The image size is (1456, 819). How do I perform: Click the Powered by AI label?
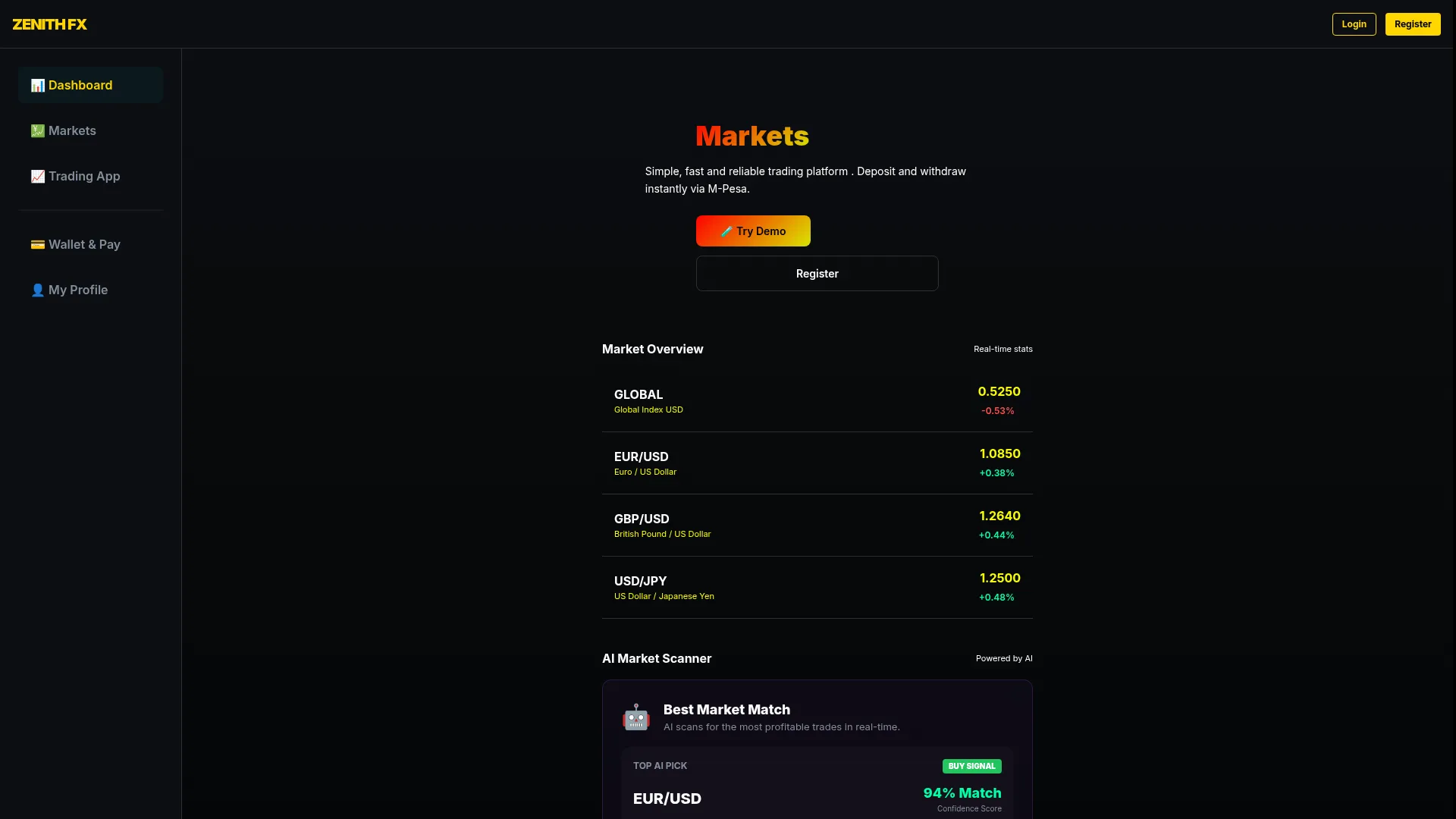click(x=1004, y=659)
